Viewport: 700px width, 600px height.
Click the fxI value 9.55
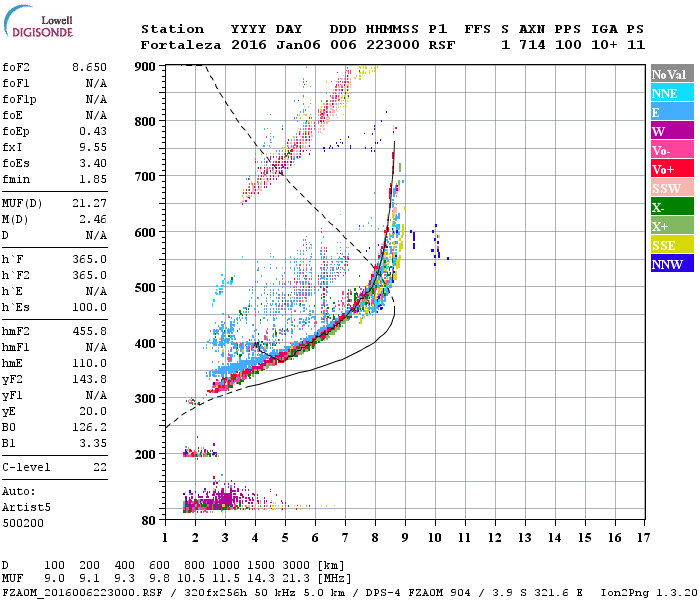pyautogui.click(x=93, y=147)
